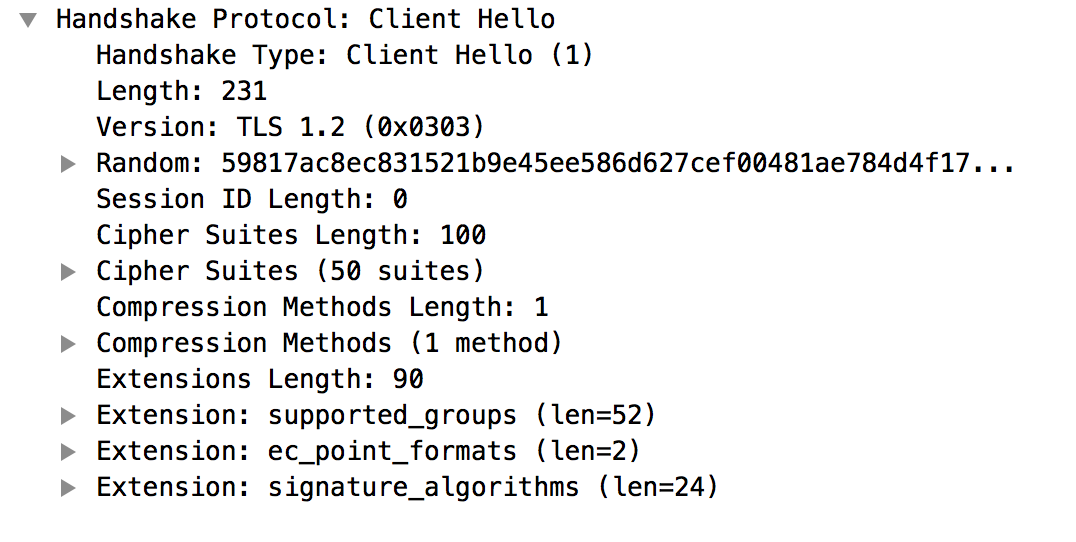
Task: Select Cipher Suites Length: 100 row
Action: (290, 235)
